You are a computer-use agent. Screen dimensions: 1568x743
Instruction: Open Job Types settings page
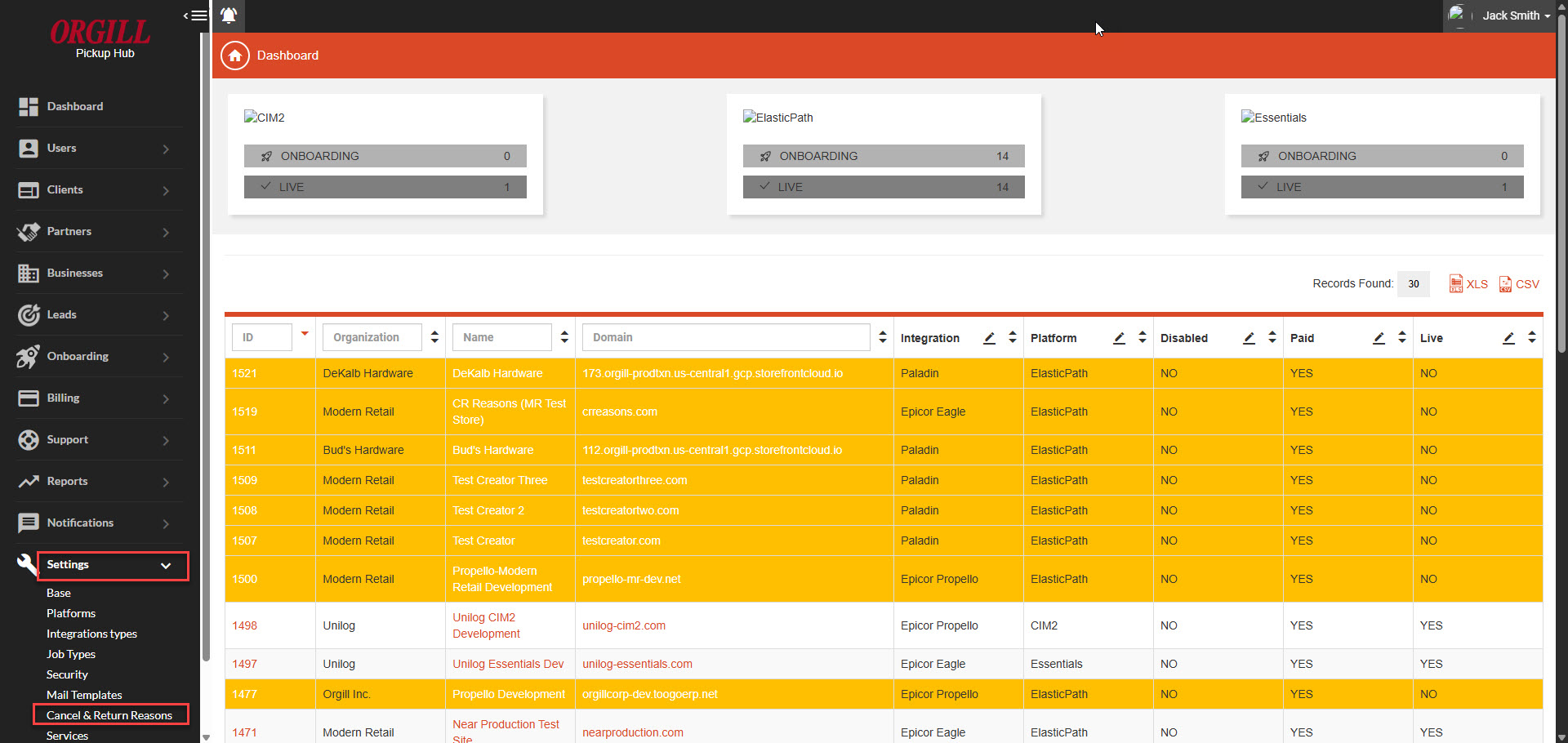71,654
